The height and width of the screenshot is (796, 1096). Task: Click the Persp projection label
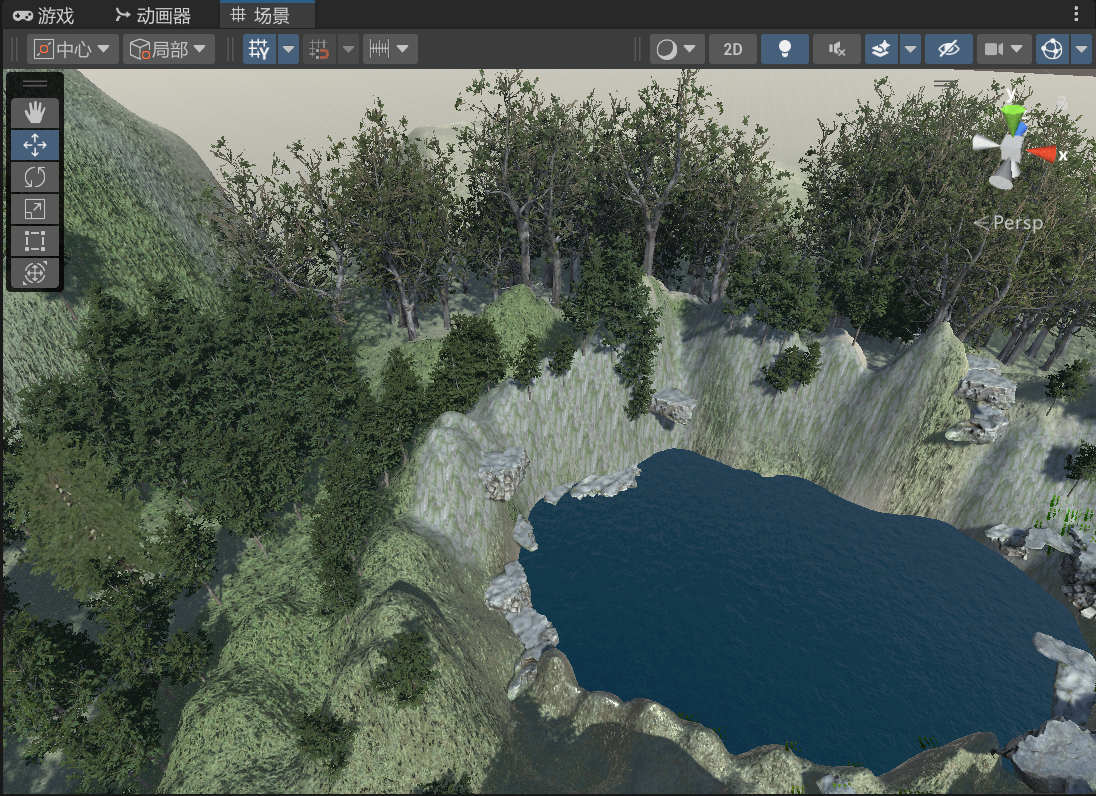point(1010,223)
